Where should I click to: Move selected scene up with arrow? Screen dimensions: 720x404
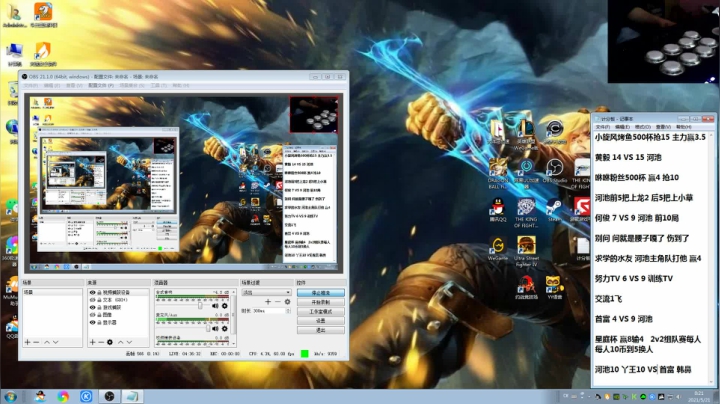tap(47, 342)
